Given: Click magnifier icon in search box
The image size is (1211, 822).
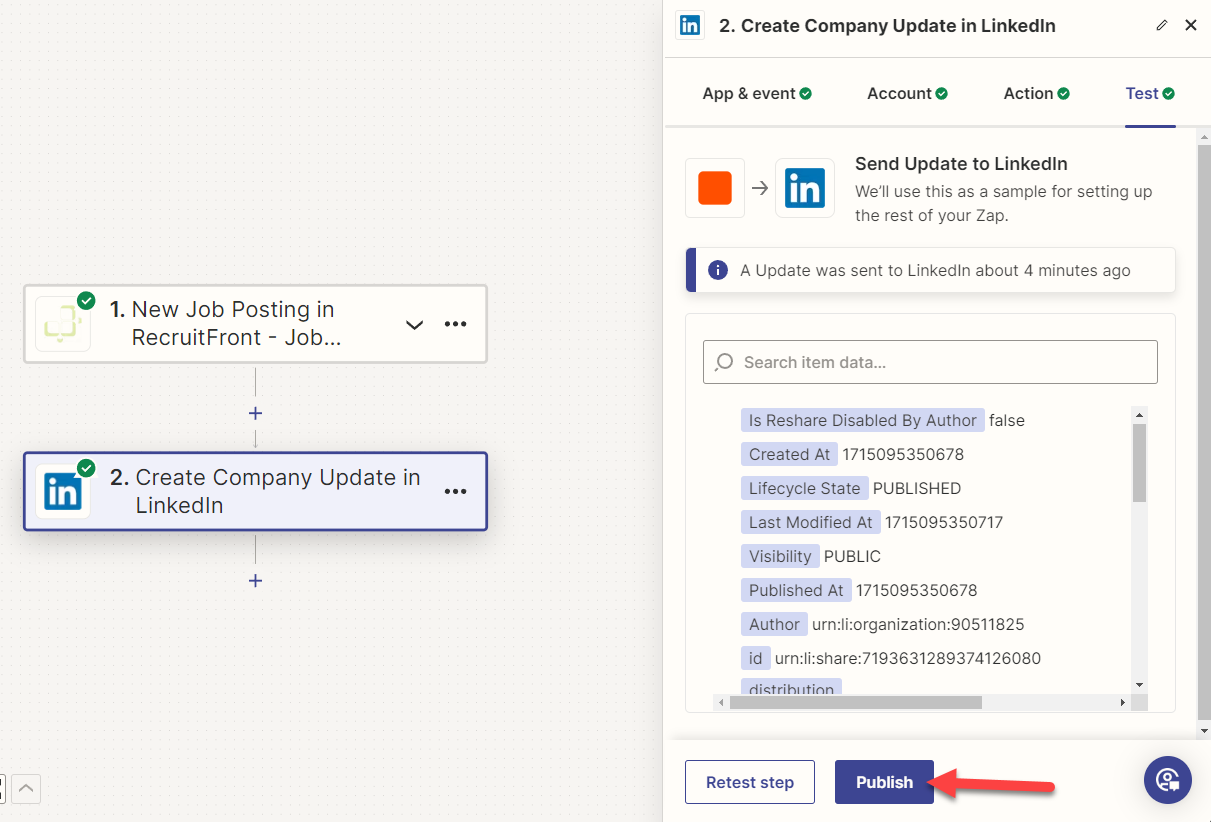Looking at the screenshot, I should [725, 362].
